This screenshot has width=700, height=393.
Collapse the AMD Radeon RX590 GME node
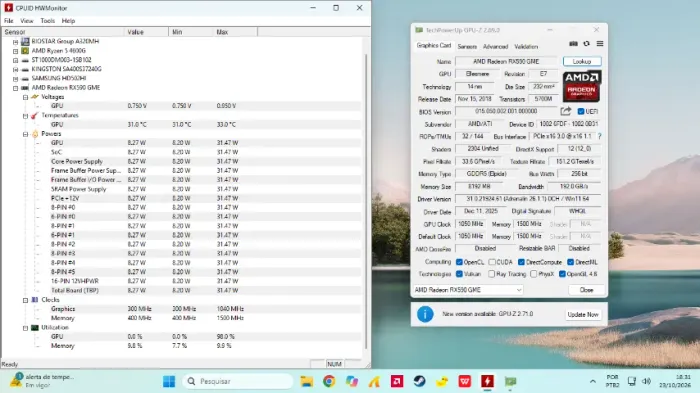tap(16, 88)
